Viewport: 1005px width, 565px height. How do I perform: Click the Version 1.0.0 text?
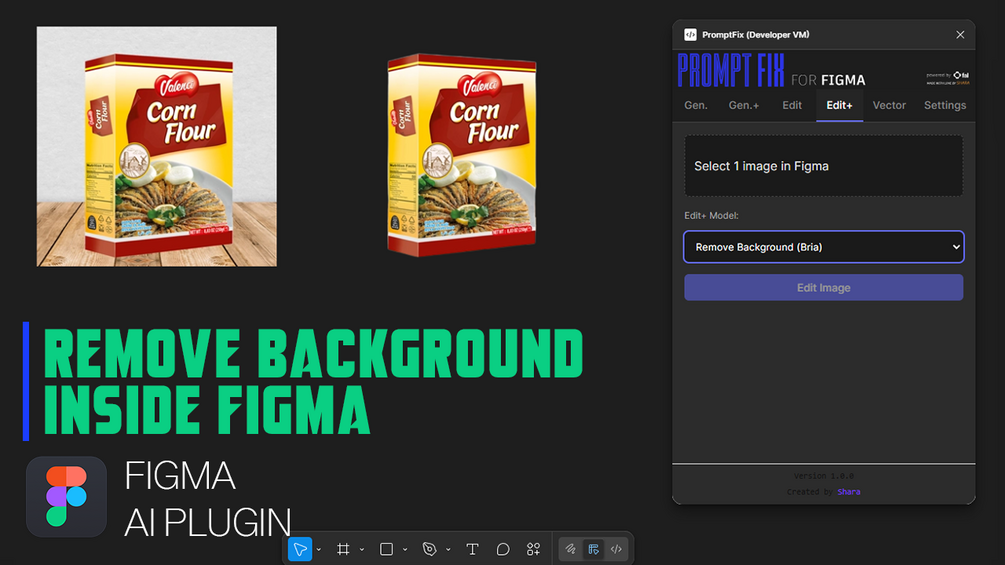point(824,476)
